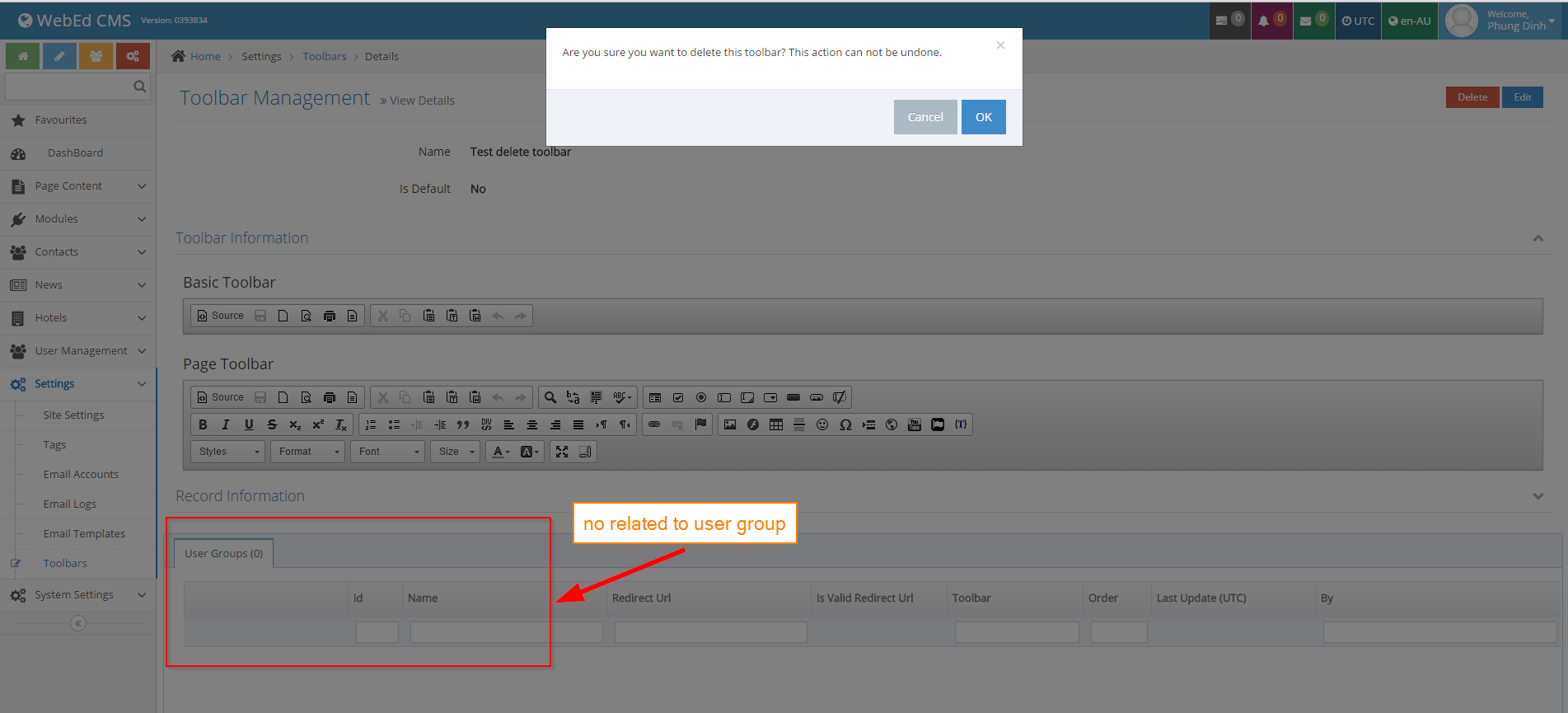Screen dimensions: 1568x713
Task: Click the maximize editor icon
Action: click(562, 452)
